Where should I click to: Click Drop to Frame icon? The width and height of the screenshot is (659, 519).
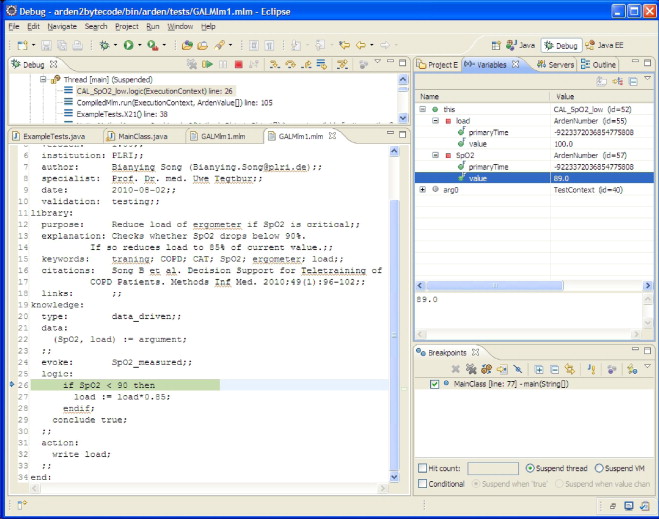tap(322, 64)
